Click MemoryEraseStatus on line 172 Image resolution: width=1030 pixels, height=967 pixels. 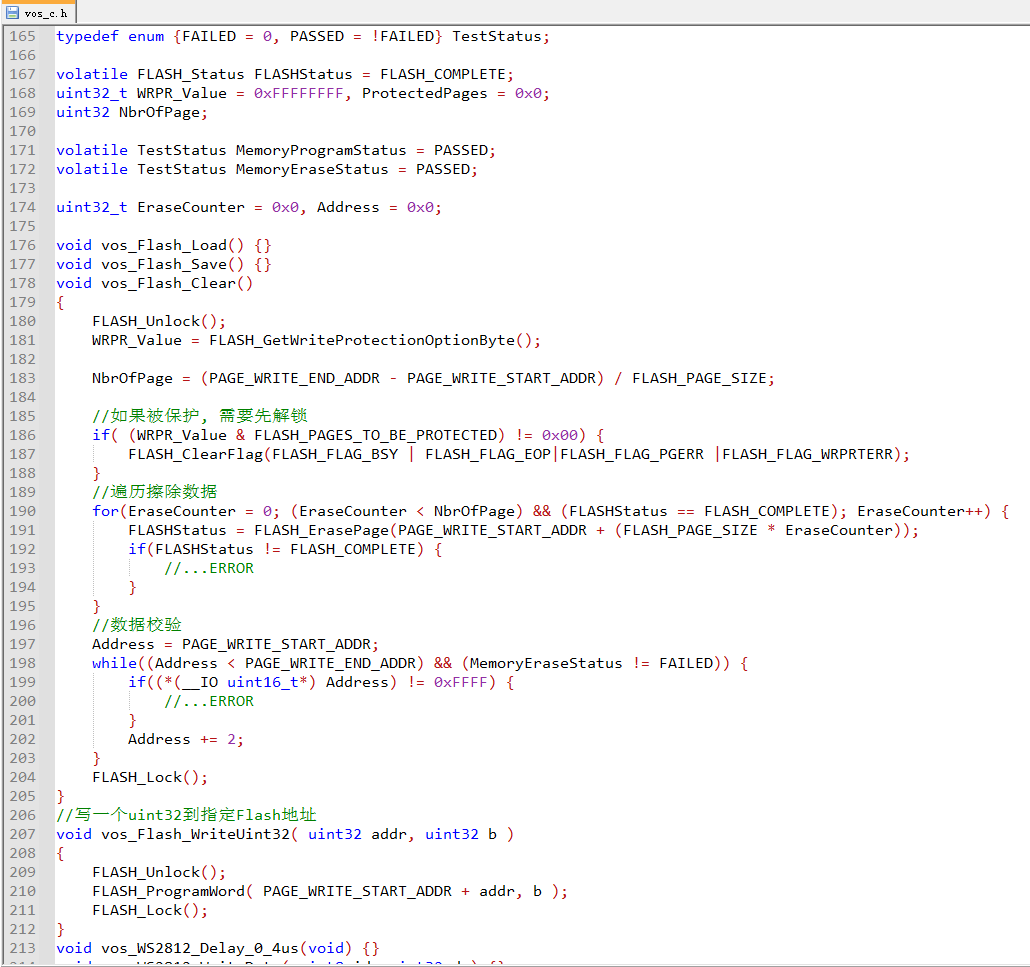click(x=312, y=169)
